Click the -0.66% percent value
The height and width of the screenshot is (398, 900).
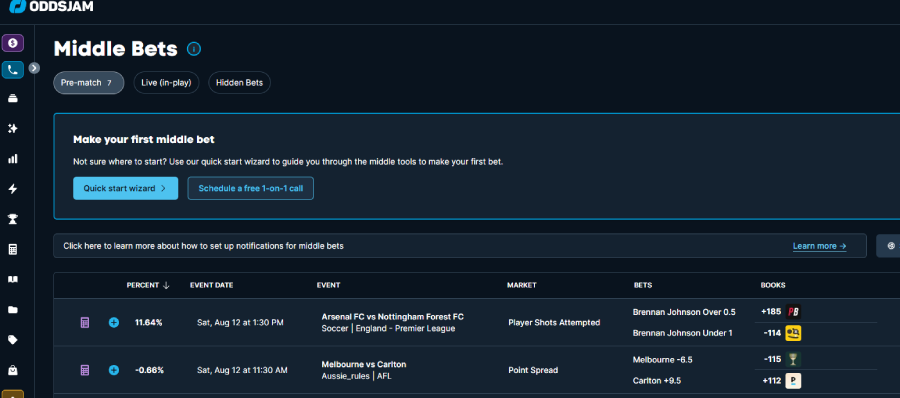pos(149,370)
